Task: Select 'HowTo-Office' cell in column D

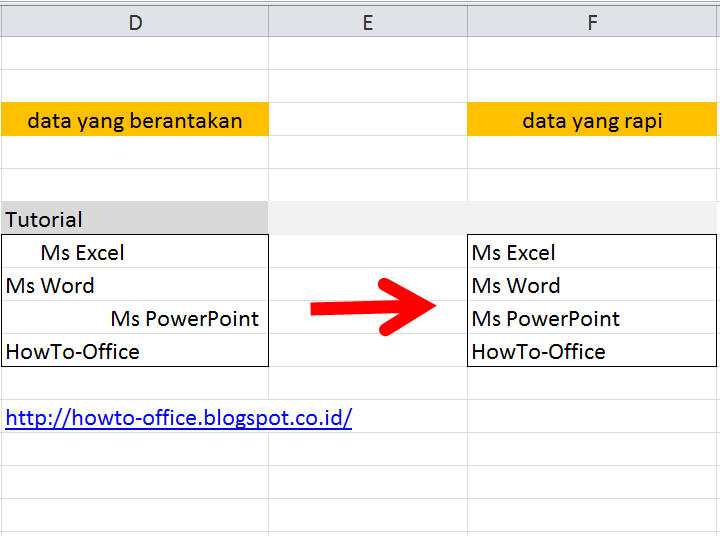Action: [x=135, y=350]
